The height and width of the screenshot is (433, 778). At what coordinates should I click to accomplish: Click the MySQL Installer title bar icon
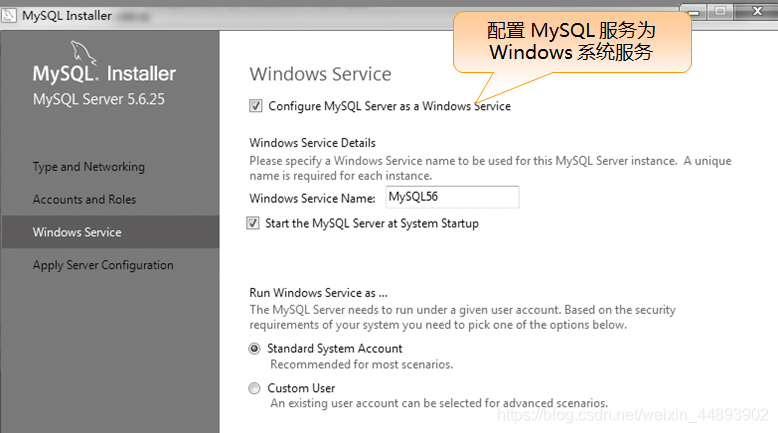[8, 15]
